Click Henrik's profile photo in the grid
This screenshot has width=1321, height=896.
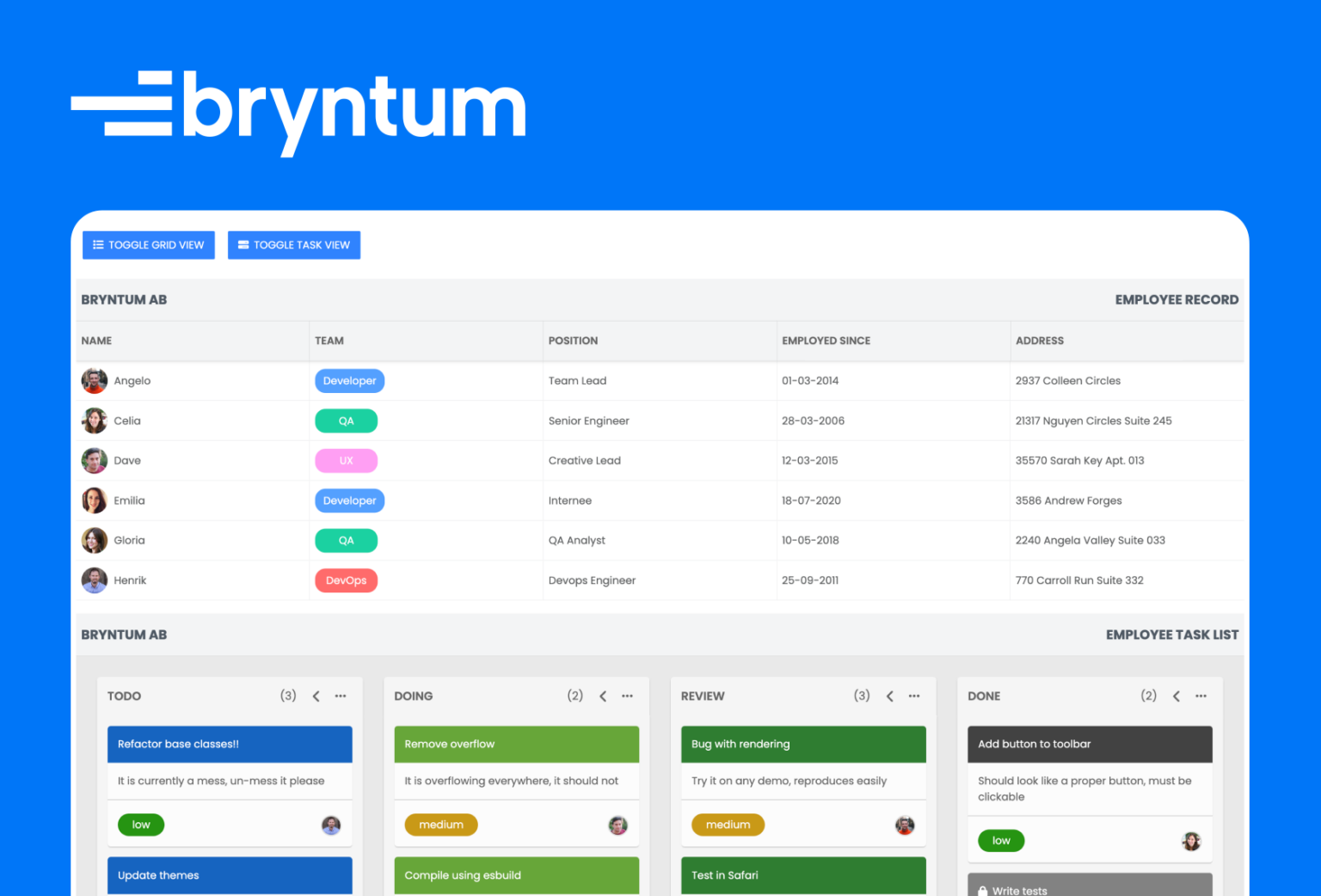[94, 580]
